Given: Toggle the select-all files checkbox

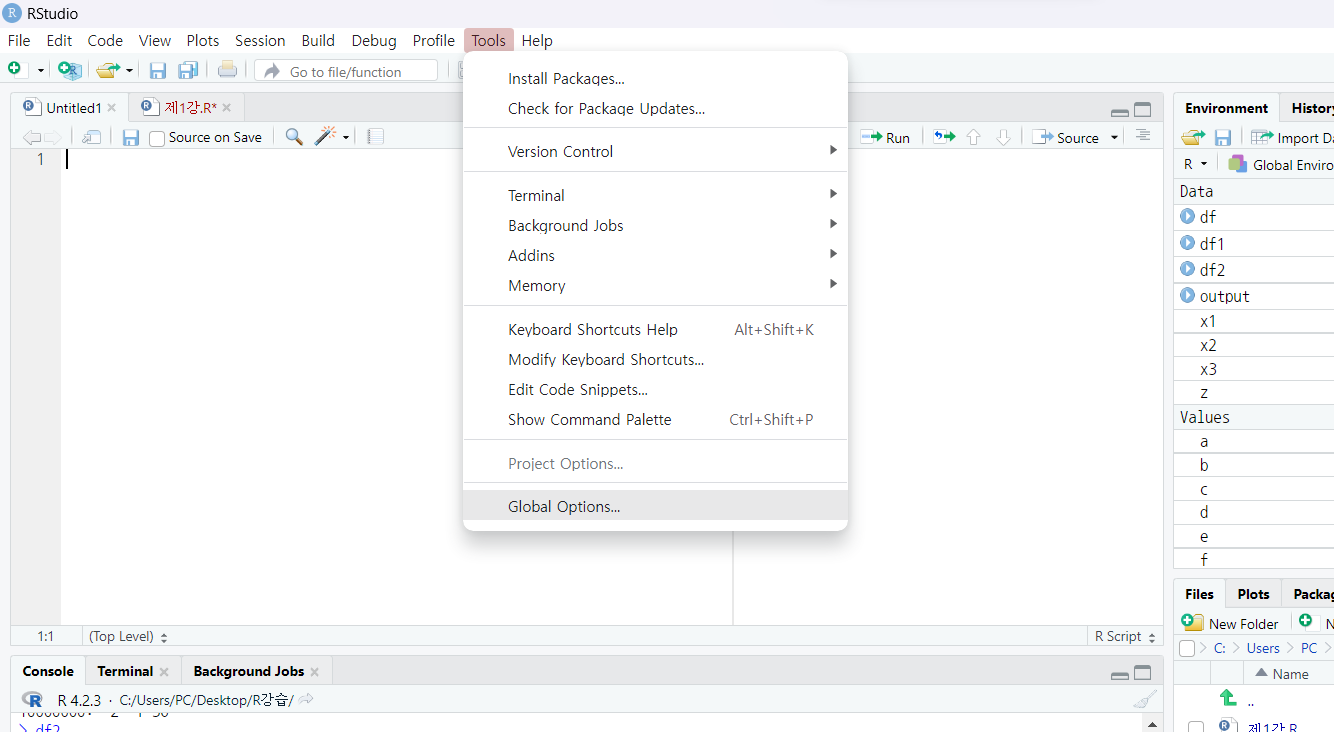Looking at the screenshot, I should pos(1187,648).
